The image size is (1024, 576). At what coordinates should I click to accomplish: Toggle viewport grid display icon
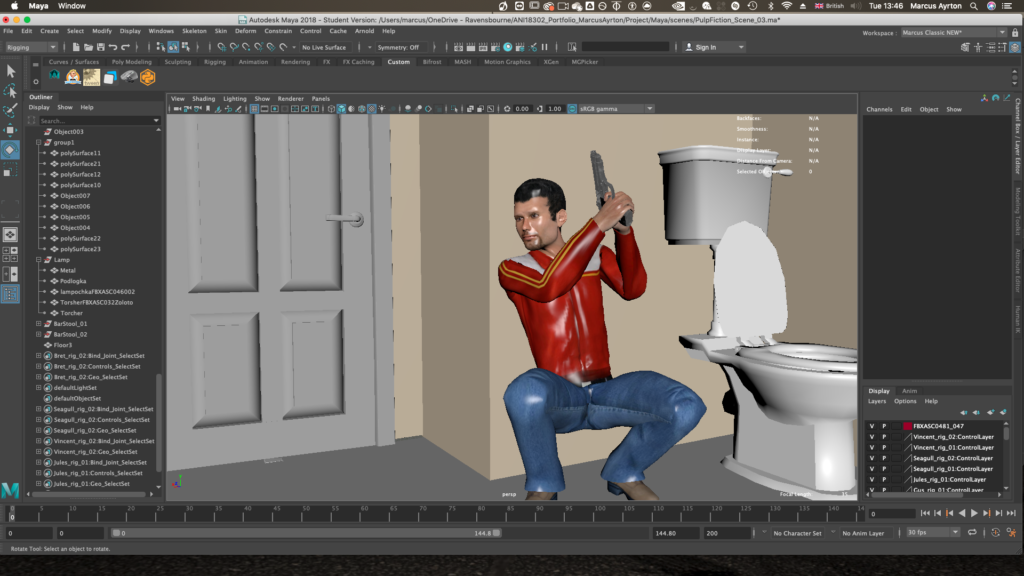(x=254, y=109)
